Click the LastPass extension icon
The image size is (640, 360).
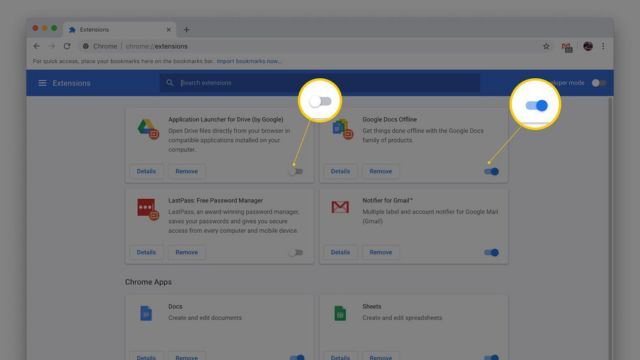tap(147, 209)
